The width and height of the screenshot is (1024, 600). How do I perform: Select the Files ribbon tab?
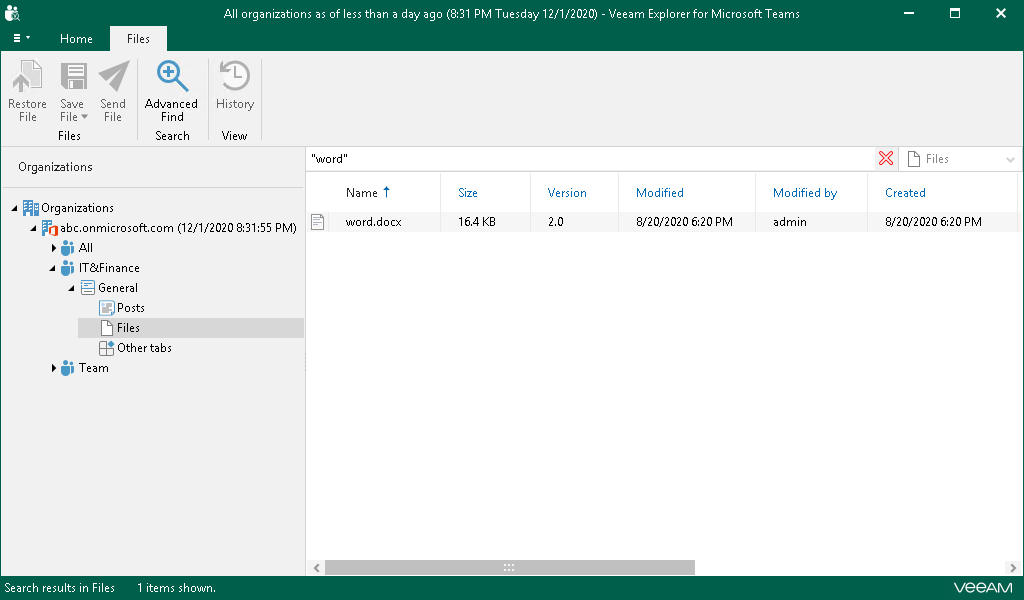coord(138,39)
